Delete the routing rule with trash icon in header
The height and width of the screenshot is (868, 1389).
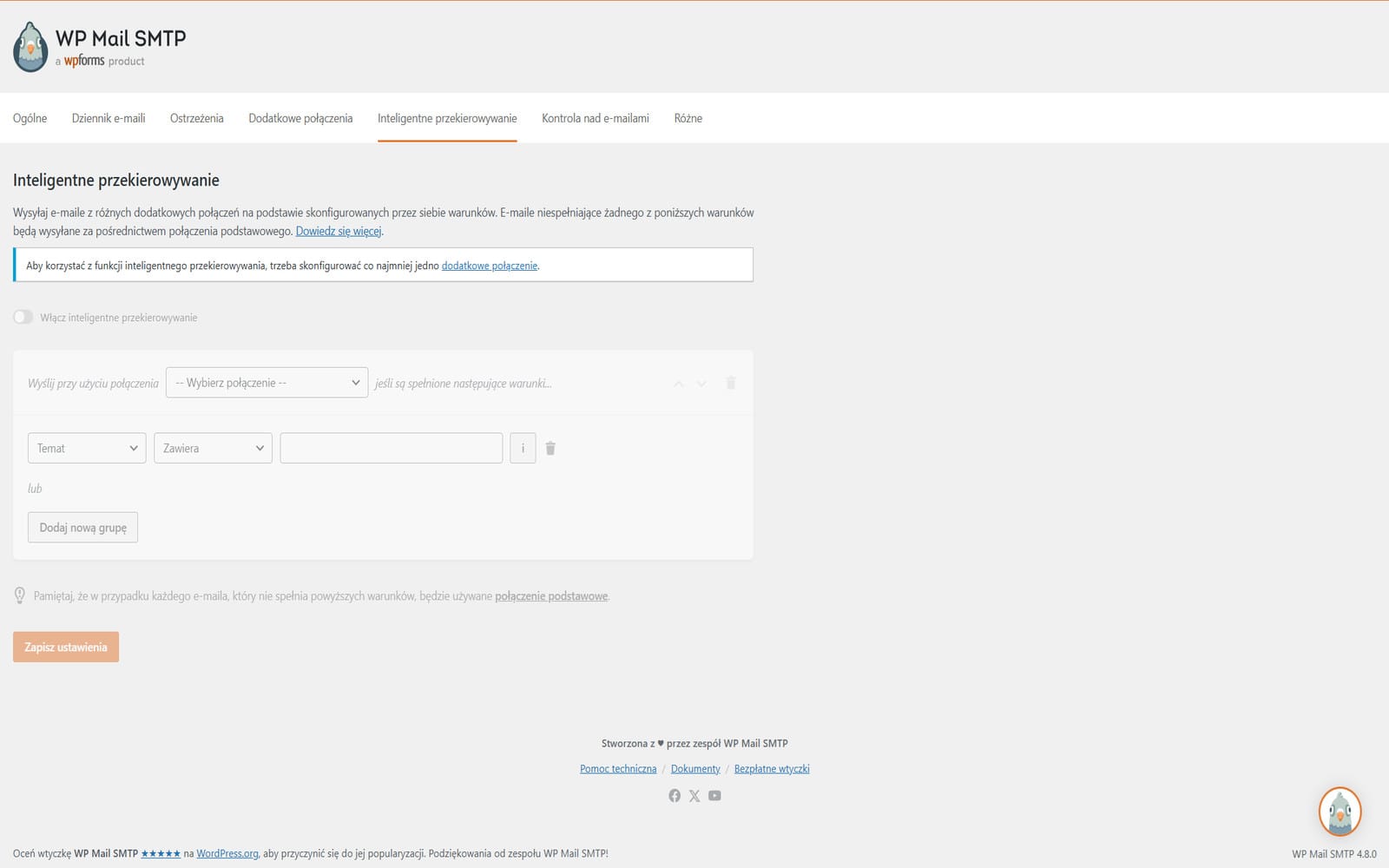coord(731,383)
